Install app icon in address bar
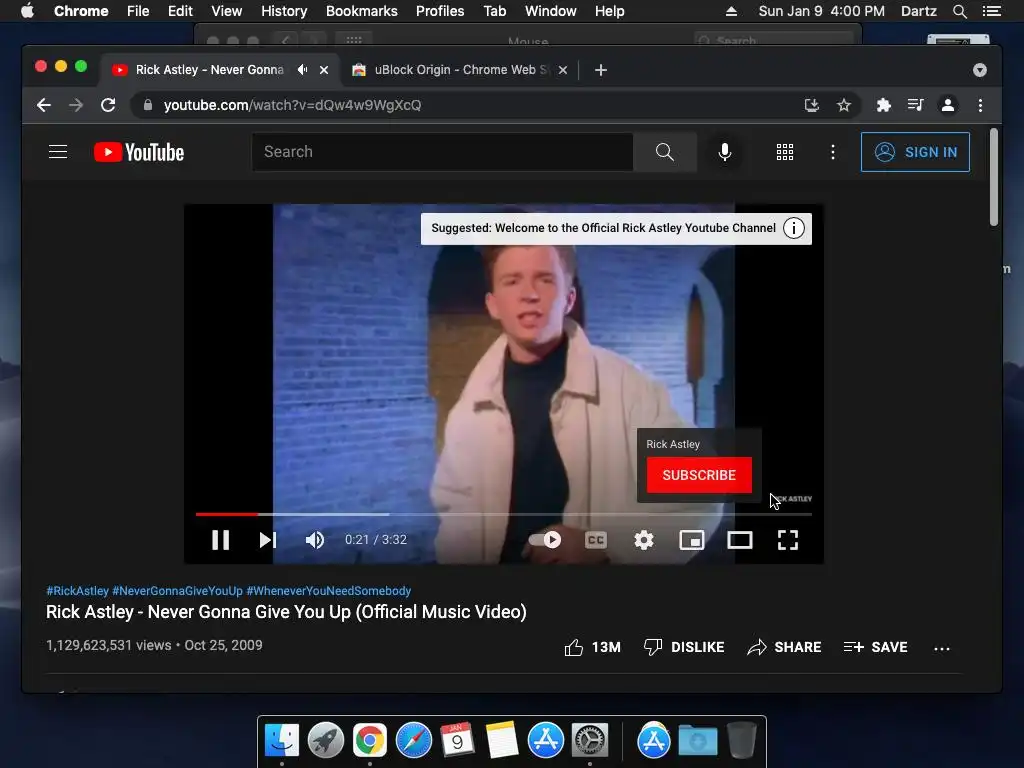 (812, 105)
